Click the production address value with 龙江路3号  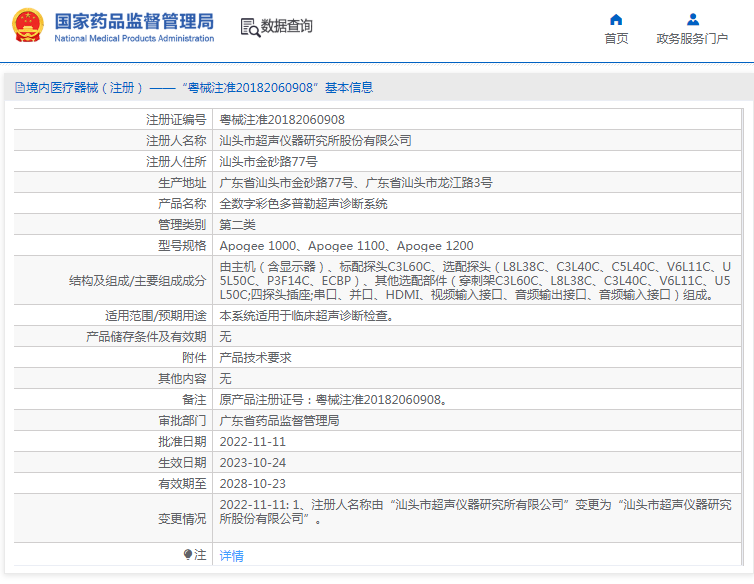[x=356, y=183]
